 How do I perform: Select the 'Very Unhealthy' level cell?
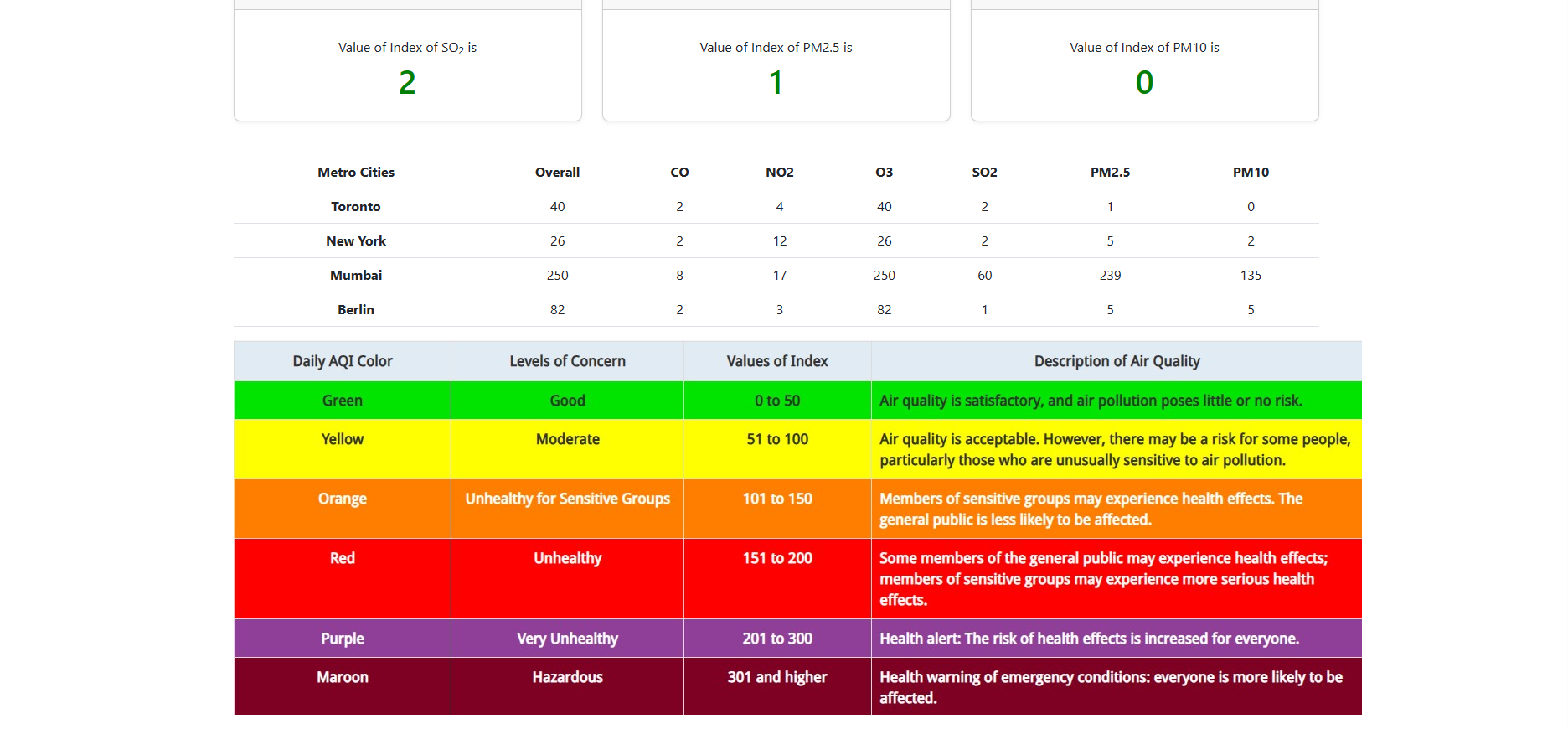click(567, 639)
